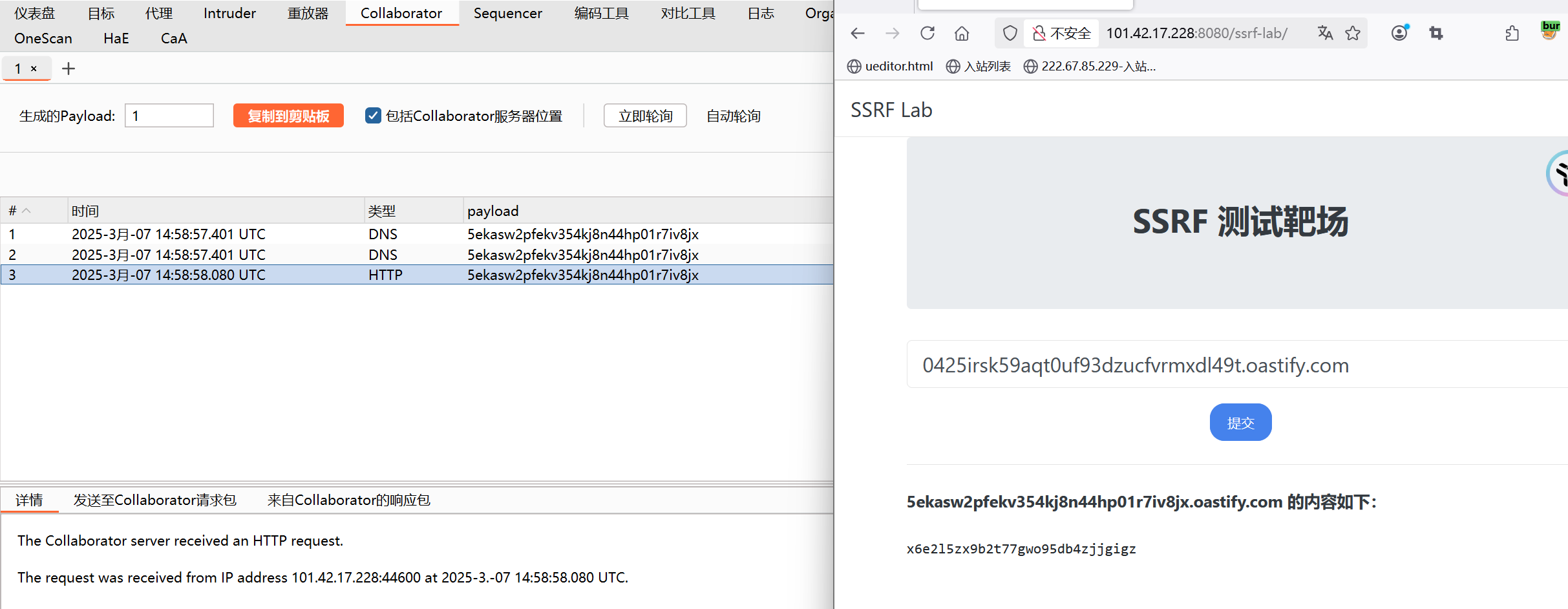The image size is (1568, 609).
Task: Click the translate page icon
Action: [1325, 34]
